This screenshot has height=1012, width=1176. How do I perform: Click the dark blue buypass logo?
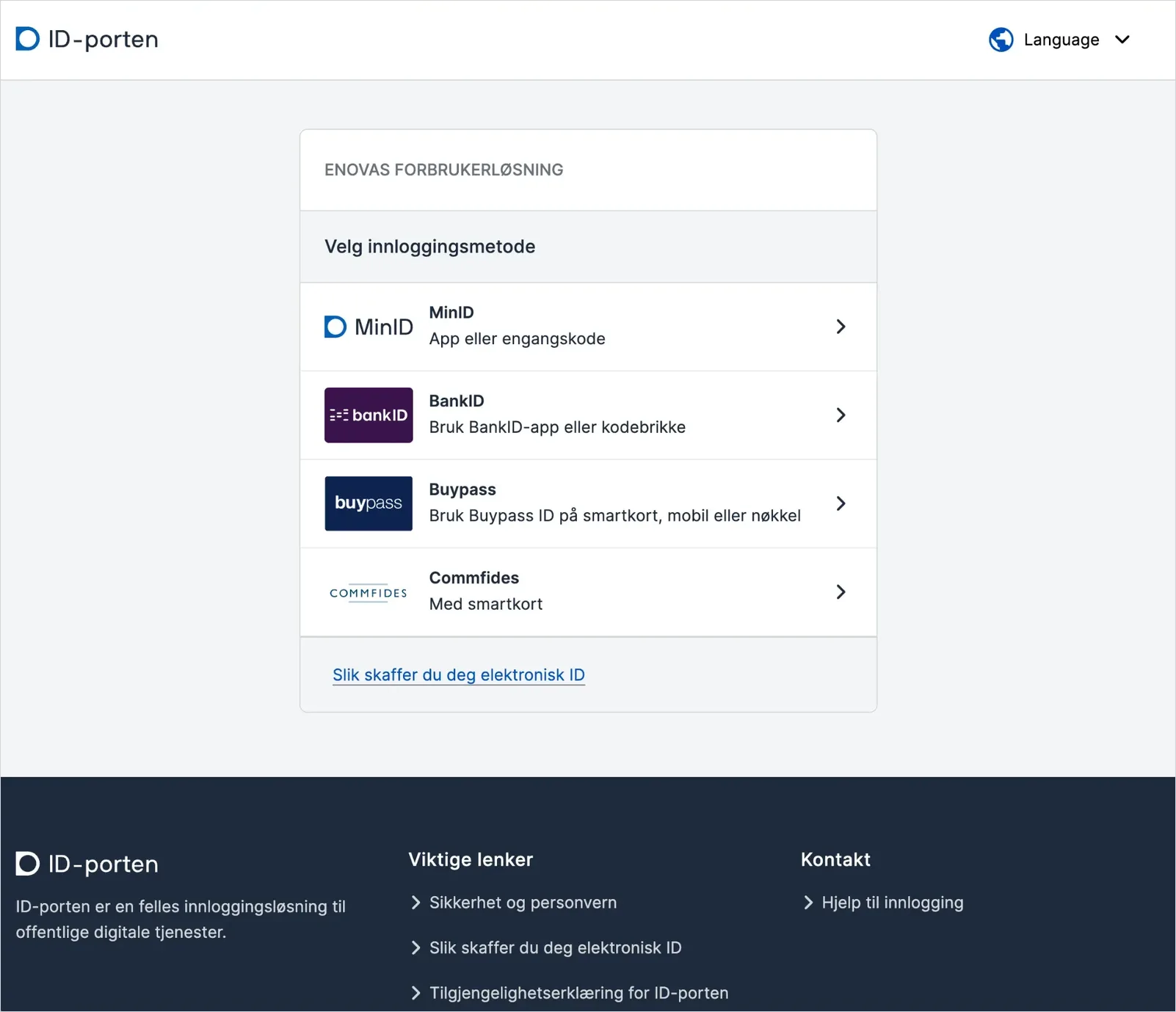(x=369, y=503)
